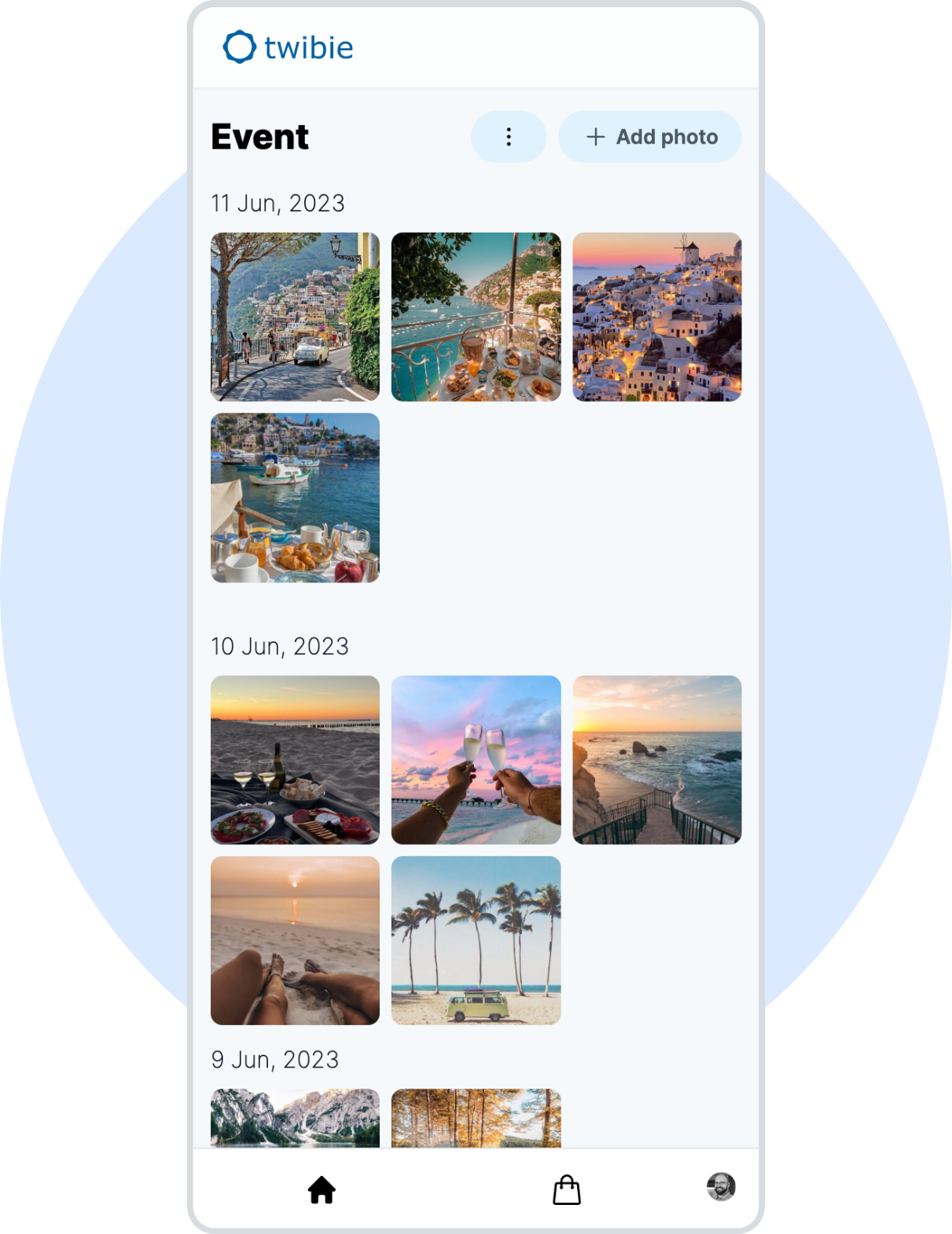Open the coastal road with vintage car photo
Image resolution: width=952 pixels, height=1234 pixels.
pos(296,317)
